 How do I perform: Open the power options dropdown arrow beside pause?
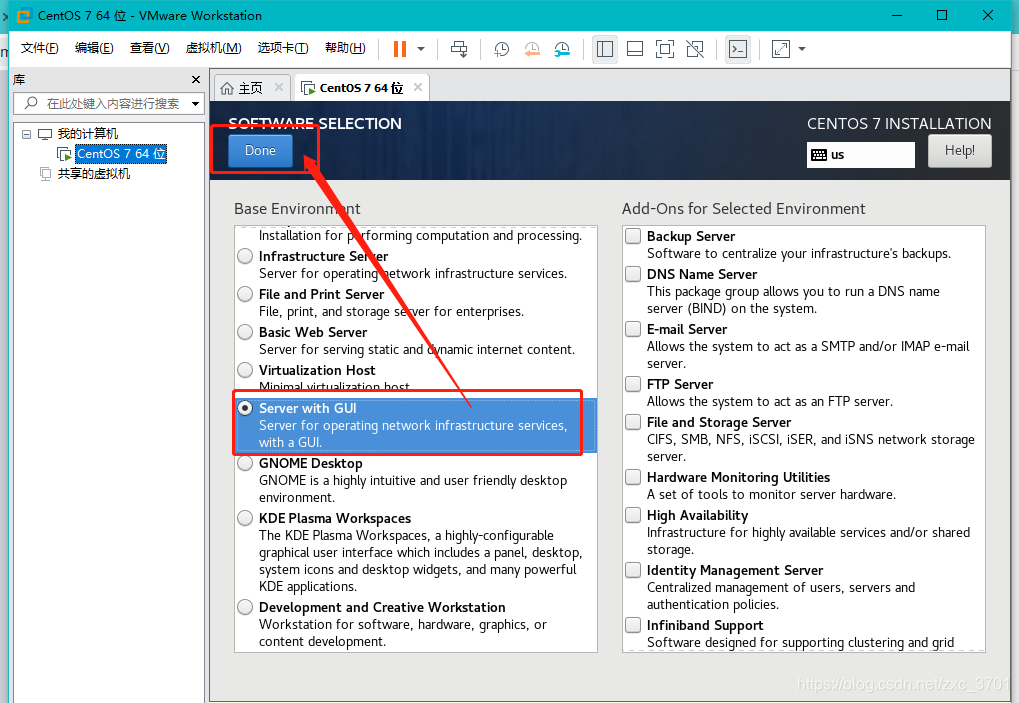click(421, 49)
